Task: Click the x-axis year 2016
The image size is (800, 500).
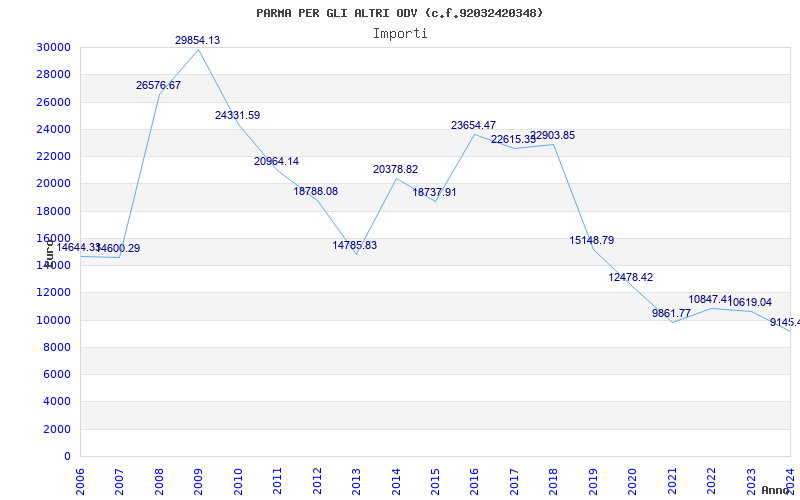Action: coord(474,481)
